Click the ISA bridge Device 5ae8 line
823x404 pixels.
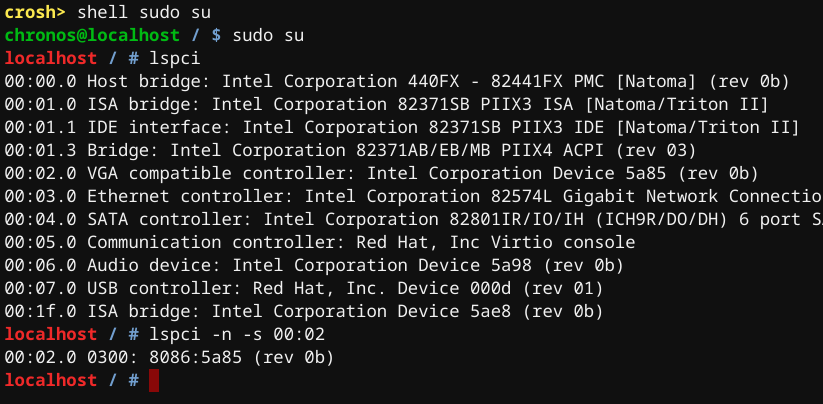(x=304, y=312)
